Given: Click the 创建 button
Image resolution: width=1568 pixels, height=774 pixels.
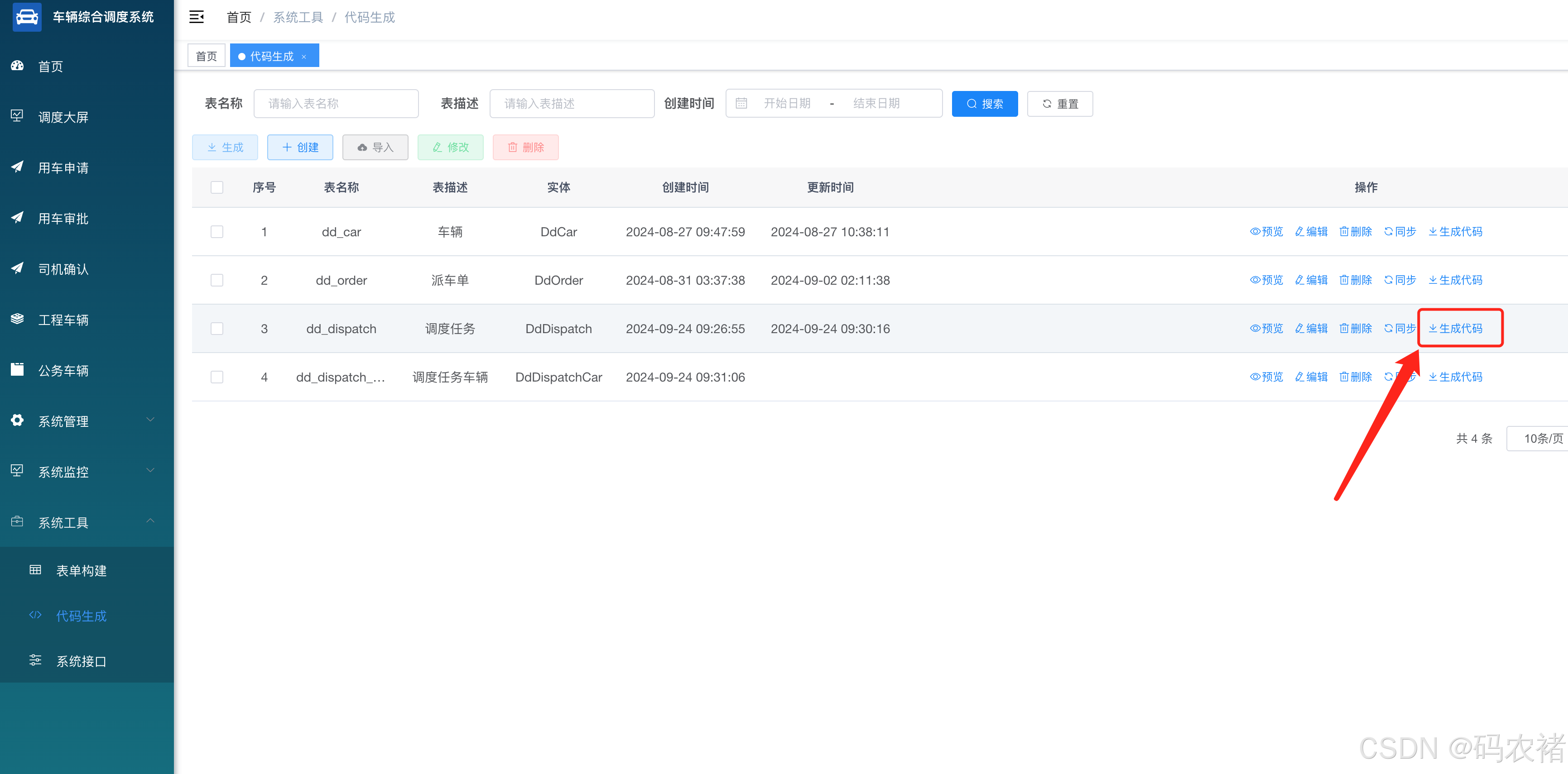Looking at the screenshot, I should point(300,147).
